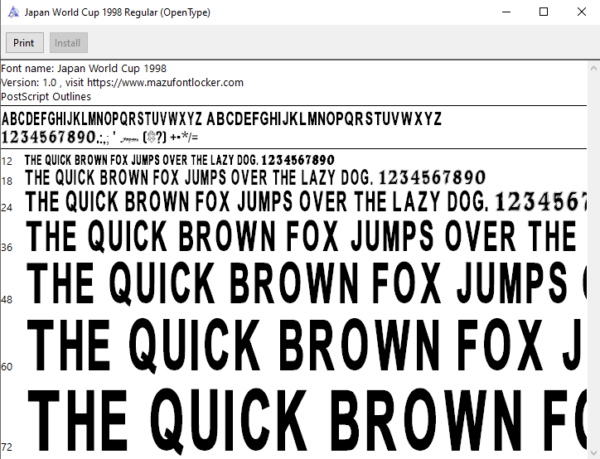Click the PostScript Outlines text
The width and height of the screenshot is (600, 459).
(46, 96)
